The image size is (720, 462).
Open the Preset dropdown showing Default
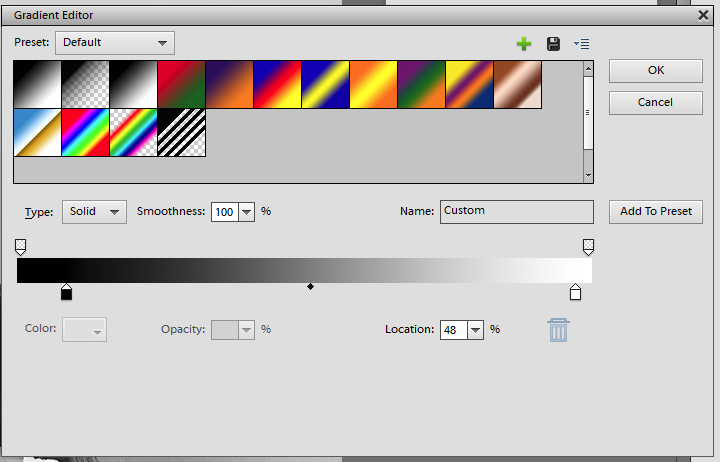(115, 43)
